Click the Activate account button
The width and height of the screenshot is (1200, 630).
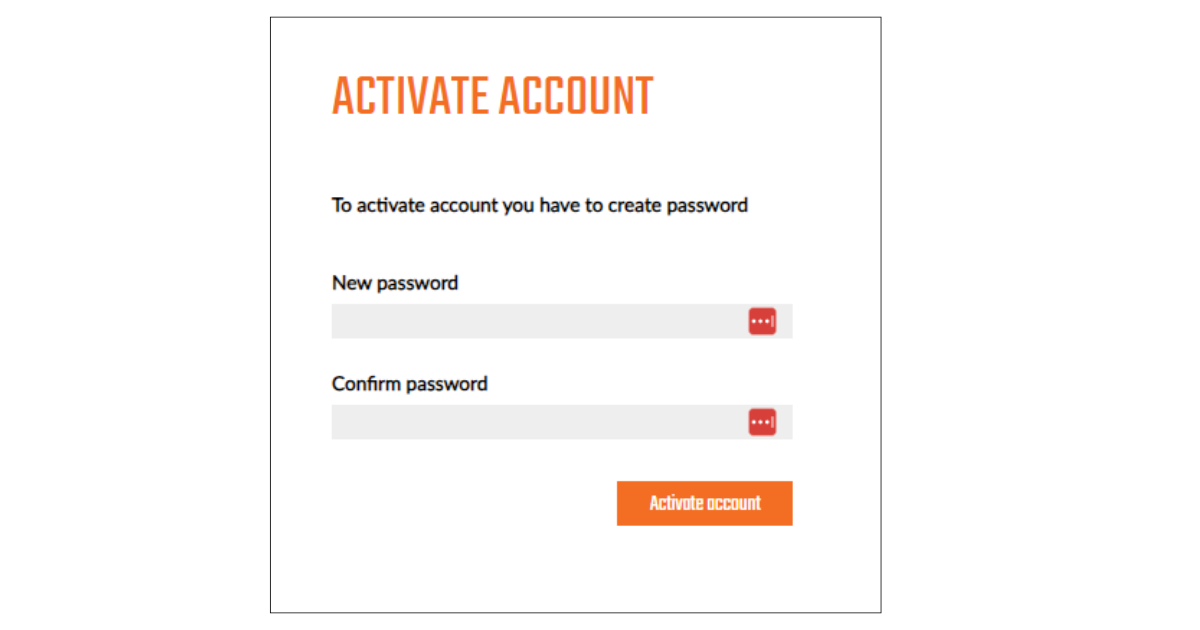point(704,503)
